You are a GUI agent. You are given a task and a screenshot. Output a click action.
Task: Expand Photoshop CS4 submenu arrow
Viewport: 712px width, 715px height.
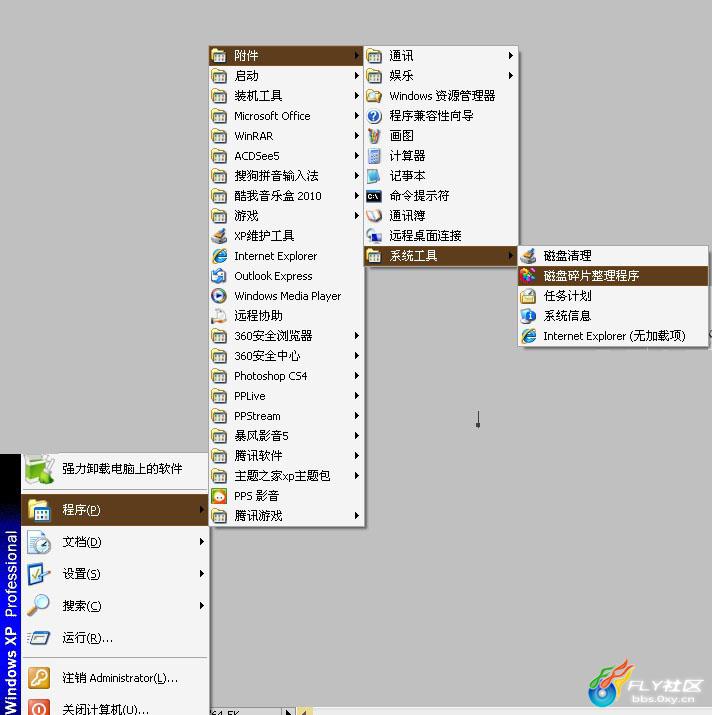(x=357, y=376)
